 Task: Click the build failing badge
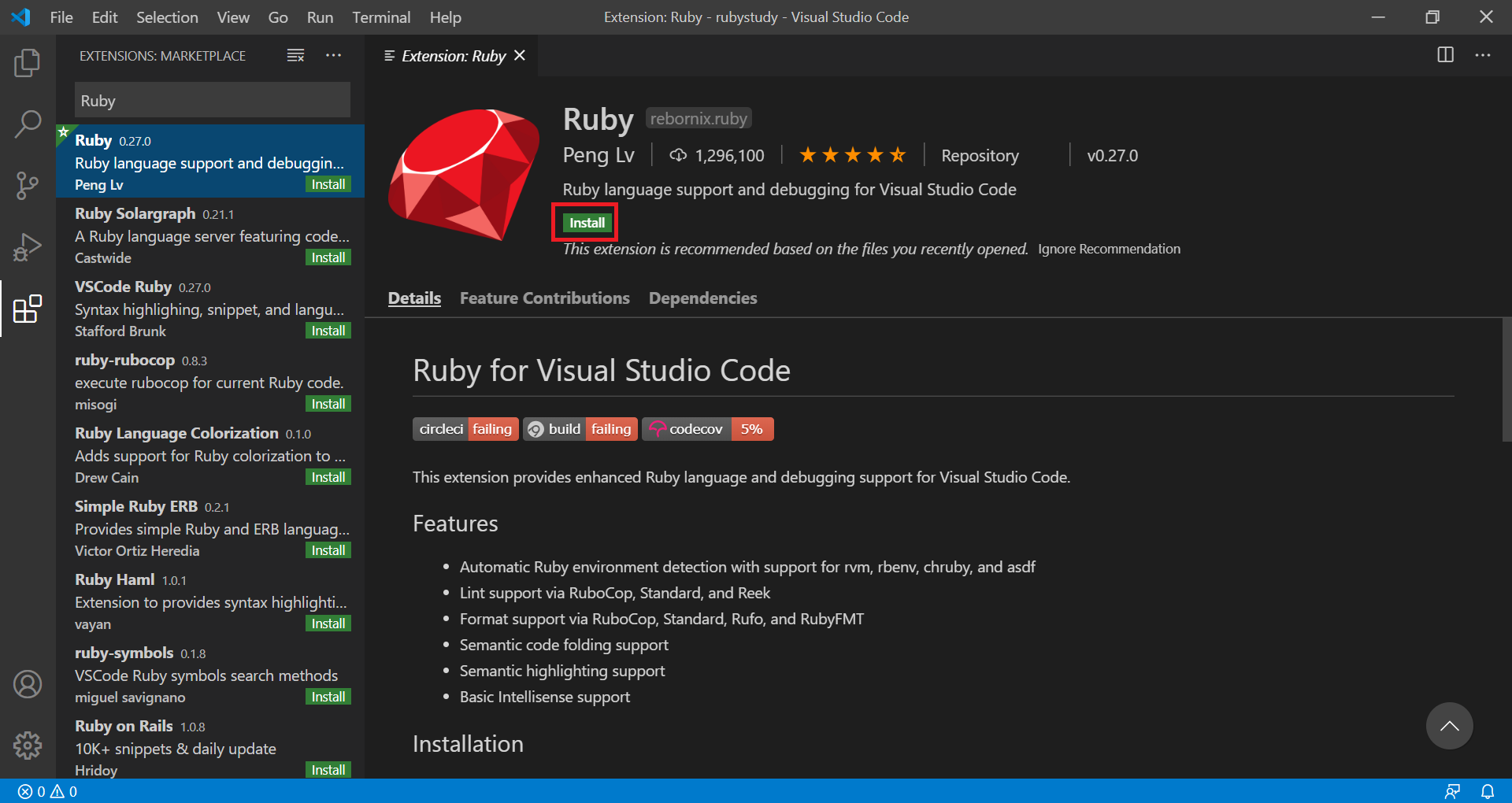[580, 429]
